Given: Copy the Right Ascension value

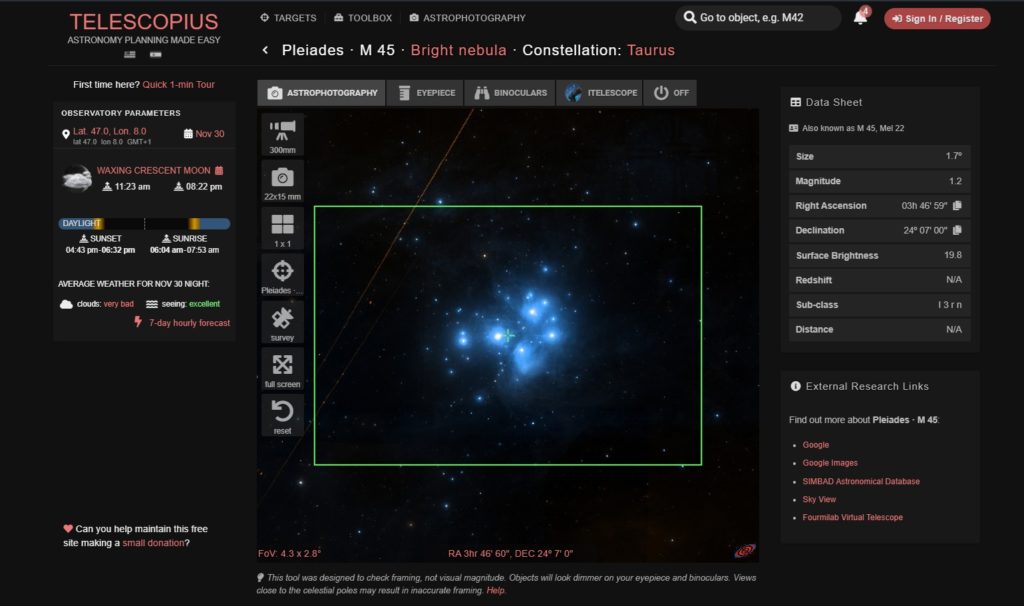Looking at the screenshot, I should click(958, 206).
